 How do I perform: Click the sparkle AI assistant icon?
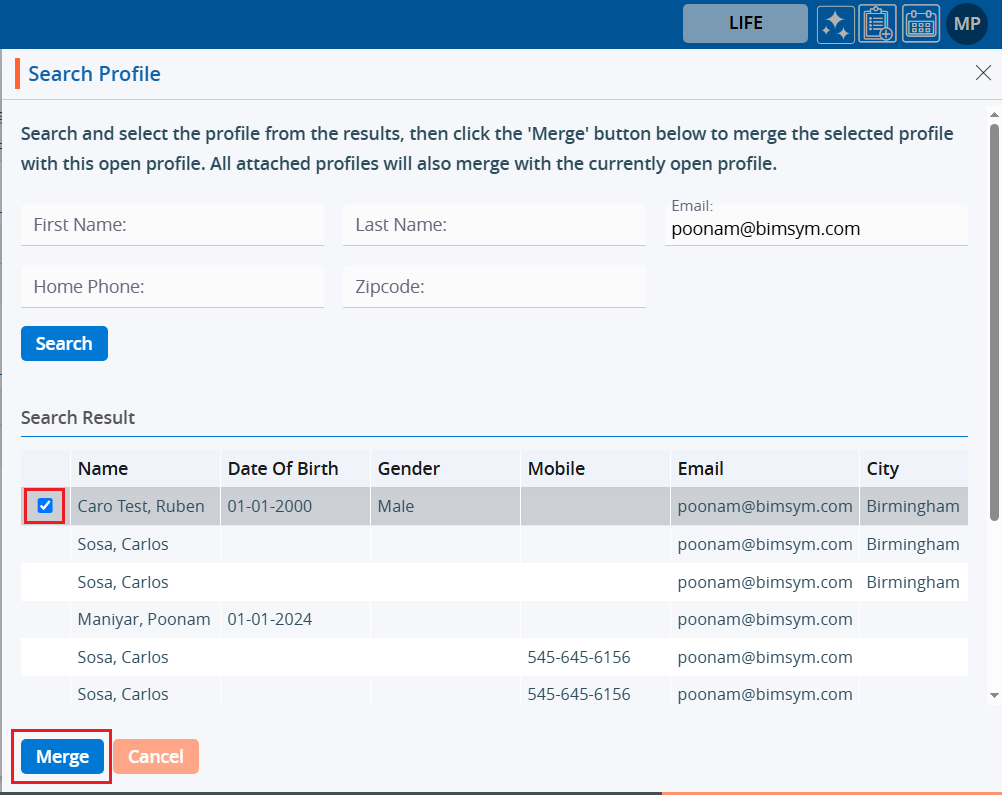point(834,24)
